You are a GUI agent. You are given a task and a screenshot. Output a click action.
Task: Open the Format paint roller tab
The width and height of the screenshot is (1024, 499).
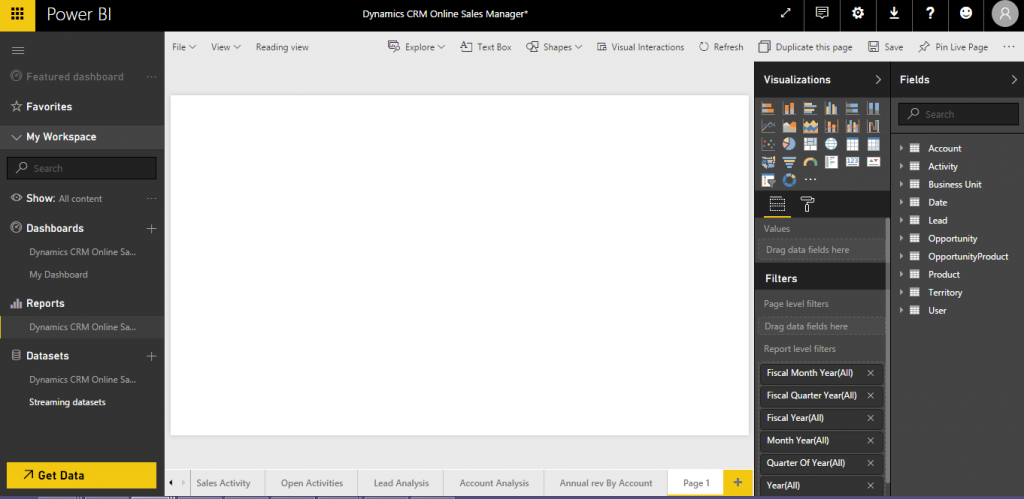tap(807, 204)
